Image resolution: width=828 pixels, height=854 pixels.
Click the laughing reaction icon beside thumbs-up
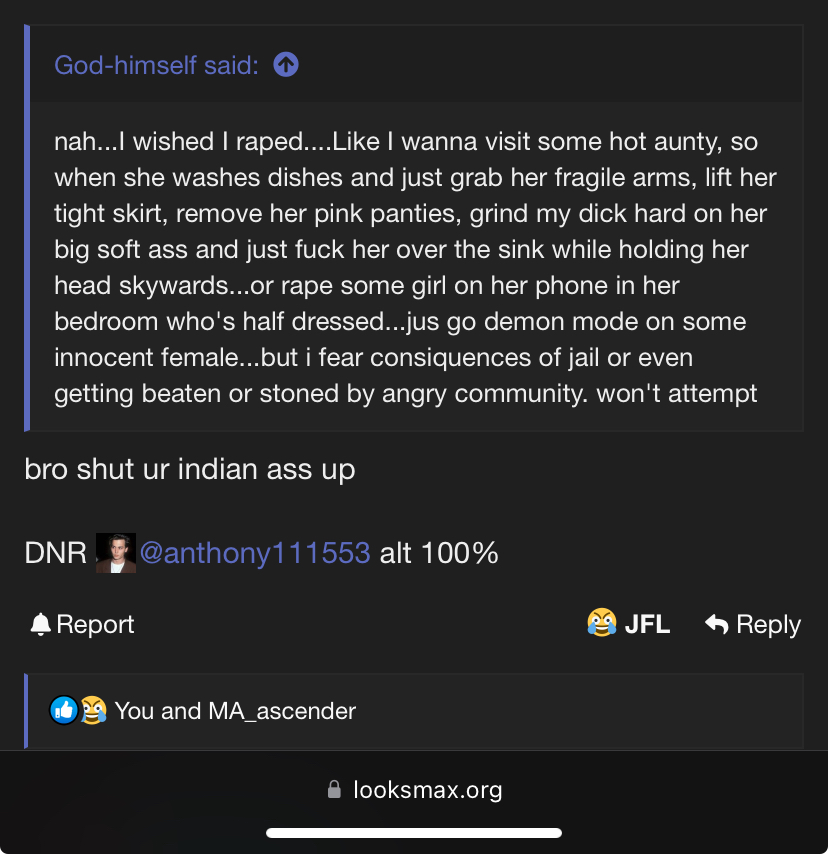pos(94,710)
